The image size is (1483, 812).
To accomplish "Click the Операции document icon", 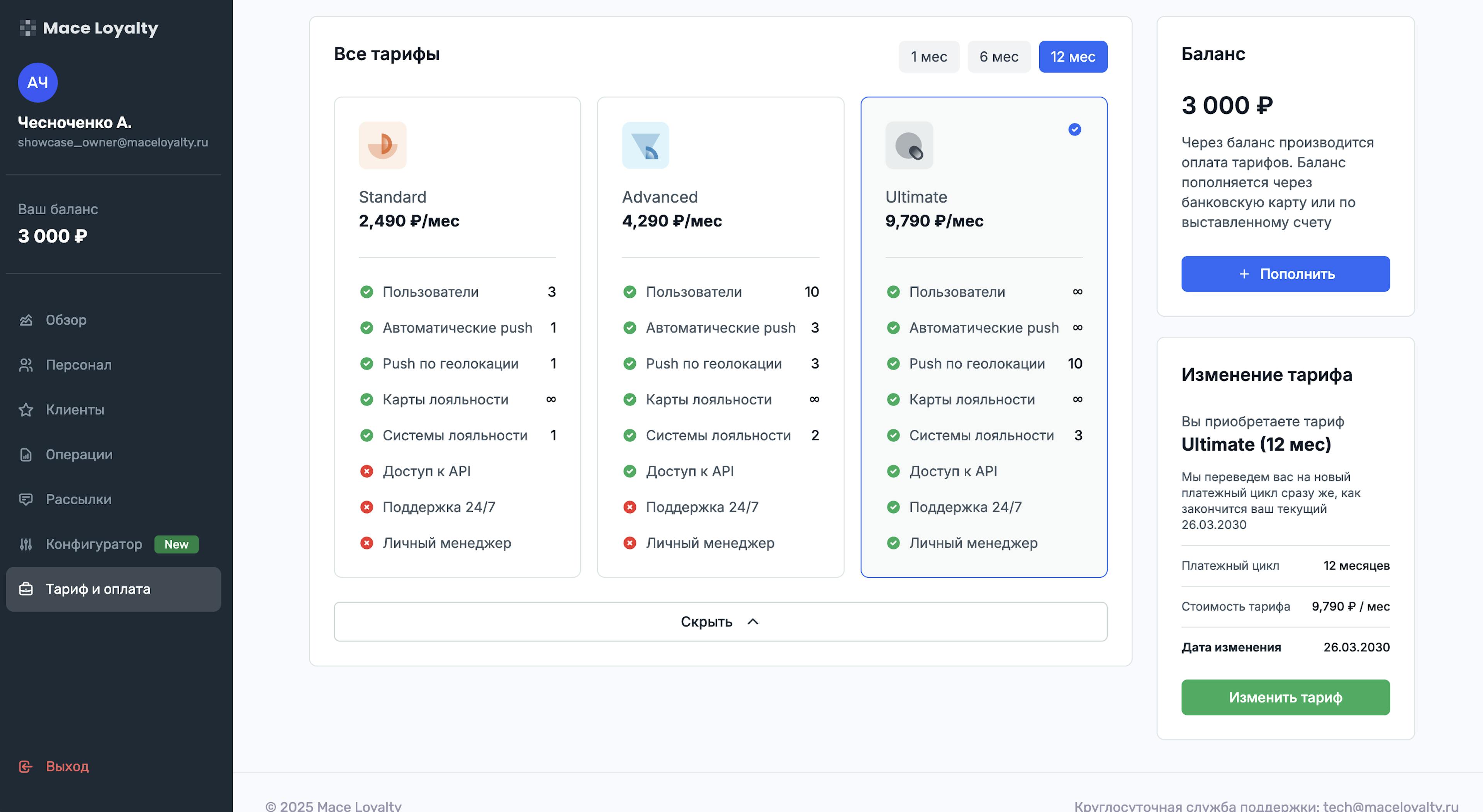I will (26, 454).
